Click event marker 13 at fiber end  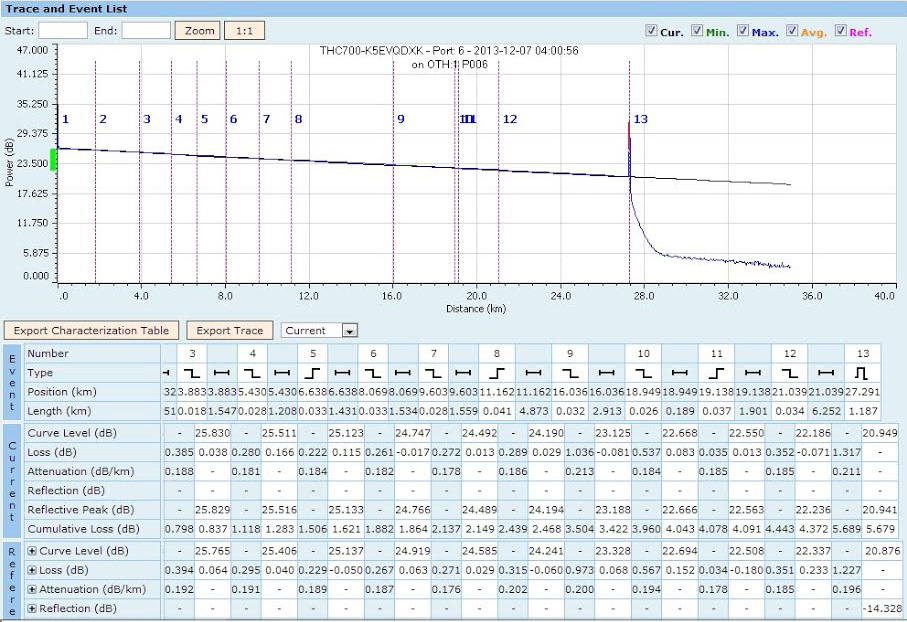pyautogui.click(x=640, y=119)
